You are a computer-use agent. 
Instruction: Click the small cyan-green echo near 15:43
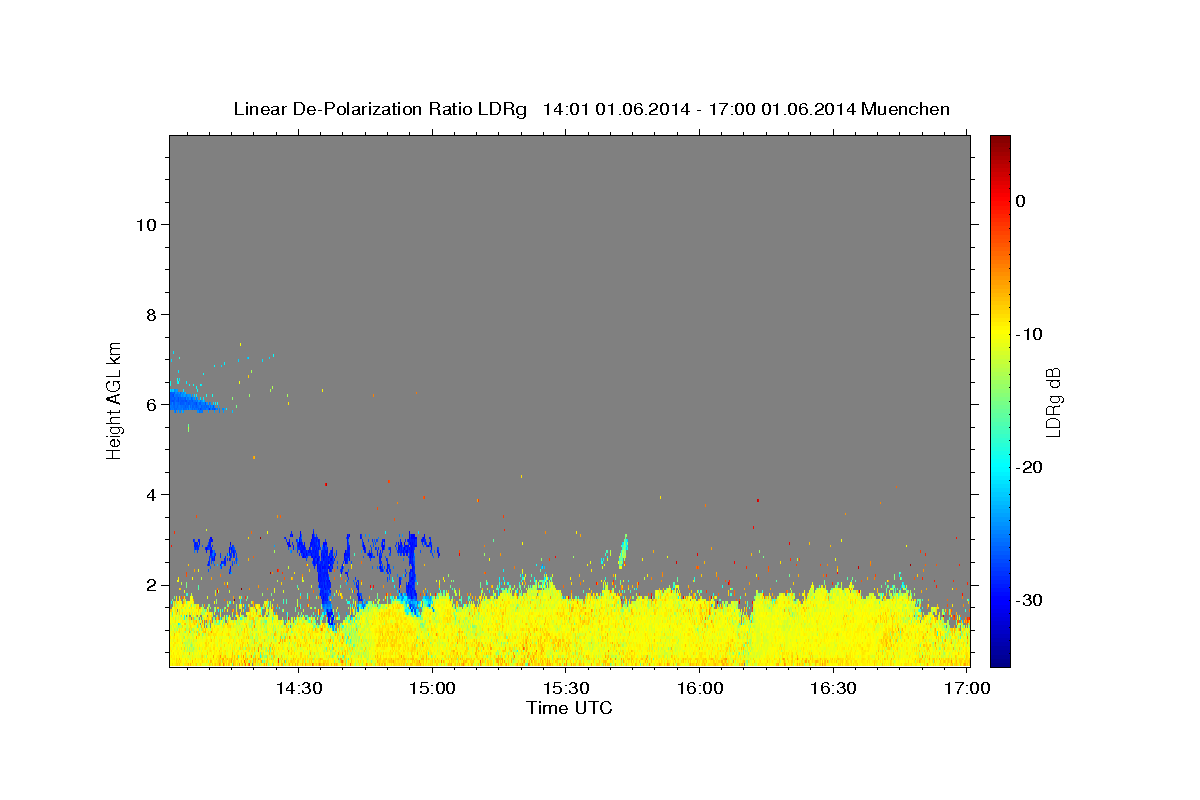(623, 551)
